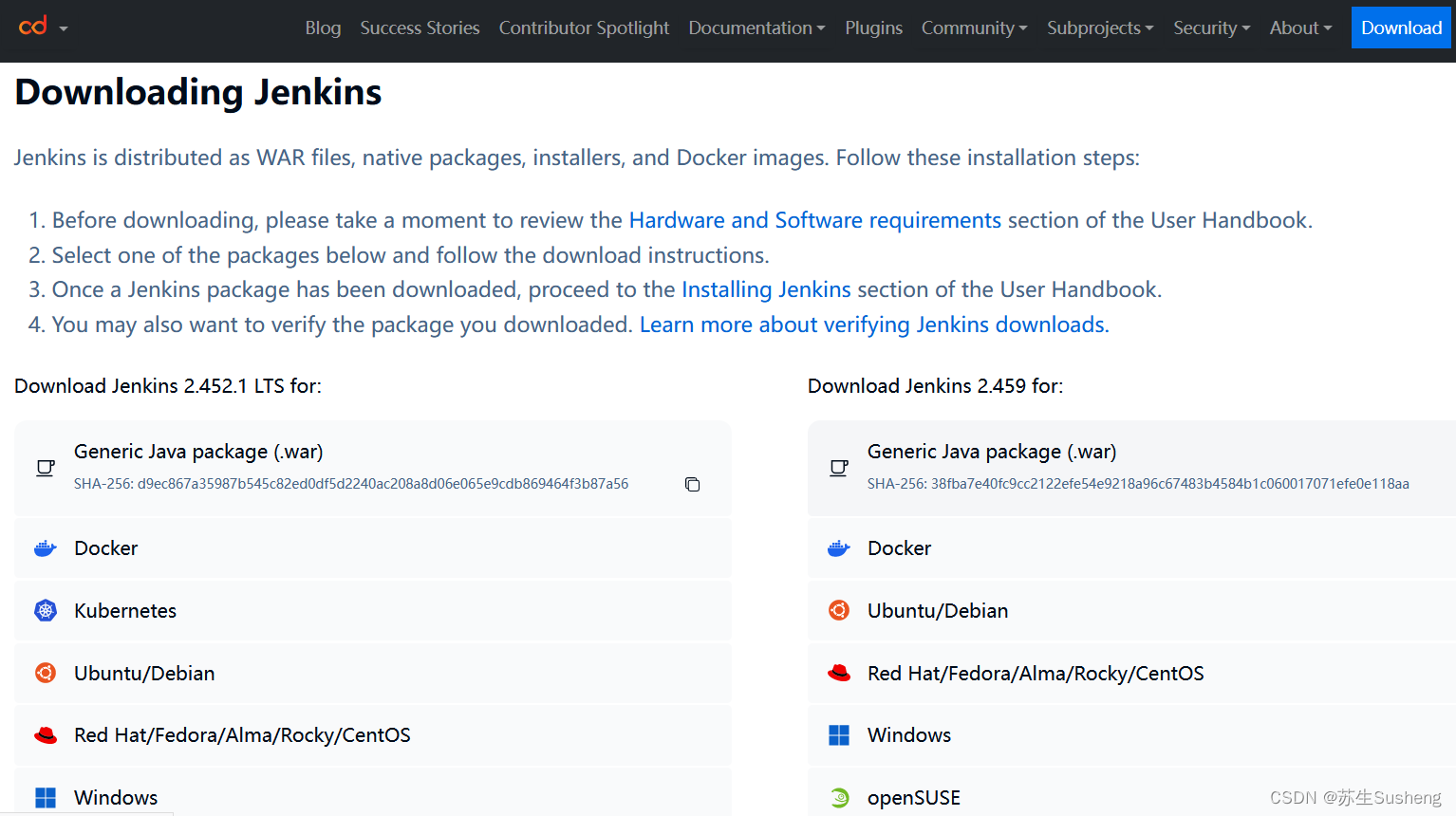
Task: Go to the Blog page
Action: (x=323, y=28)
